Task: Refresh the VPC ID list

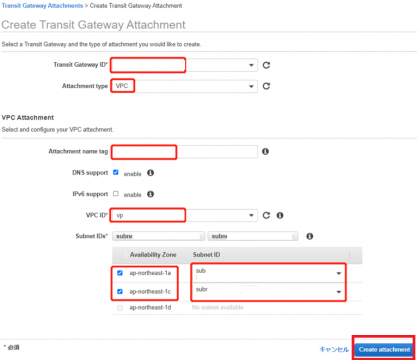Action: point(266,215)
